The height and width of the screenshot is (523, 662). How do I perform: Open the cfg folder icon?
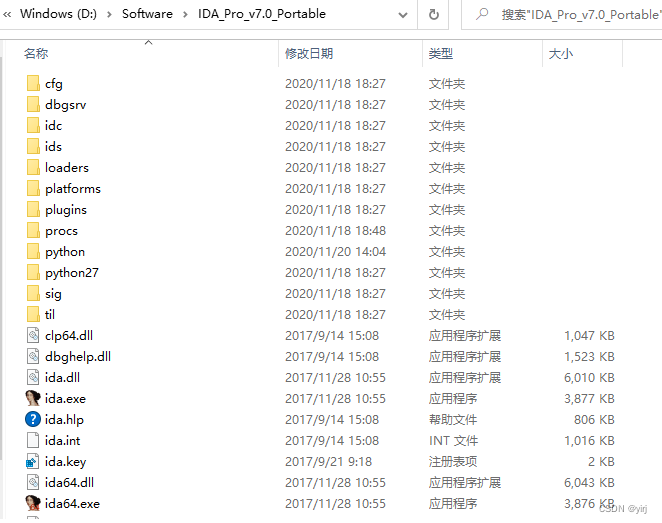33,83
